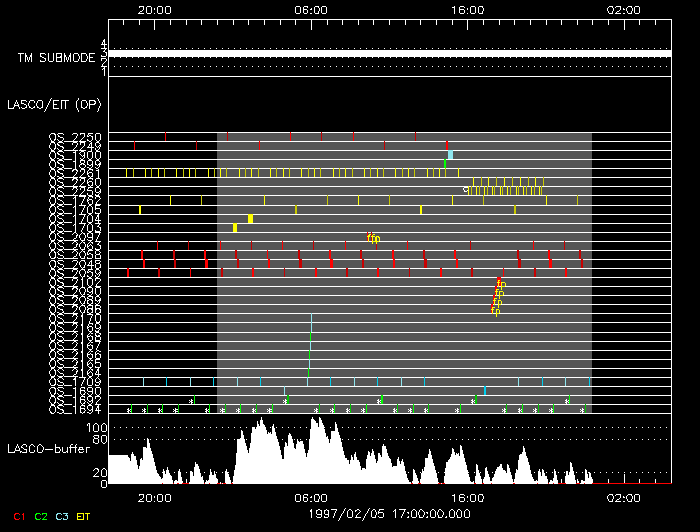Image resolution: width=700 pixels, height=532 pixels.
Task: Select the yellow block on the OS_1703 row
Action: point(235,228)
